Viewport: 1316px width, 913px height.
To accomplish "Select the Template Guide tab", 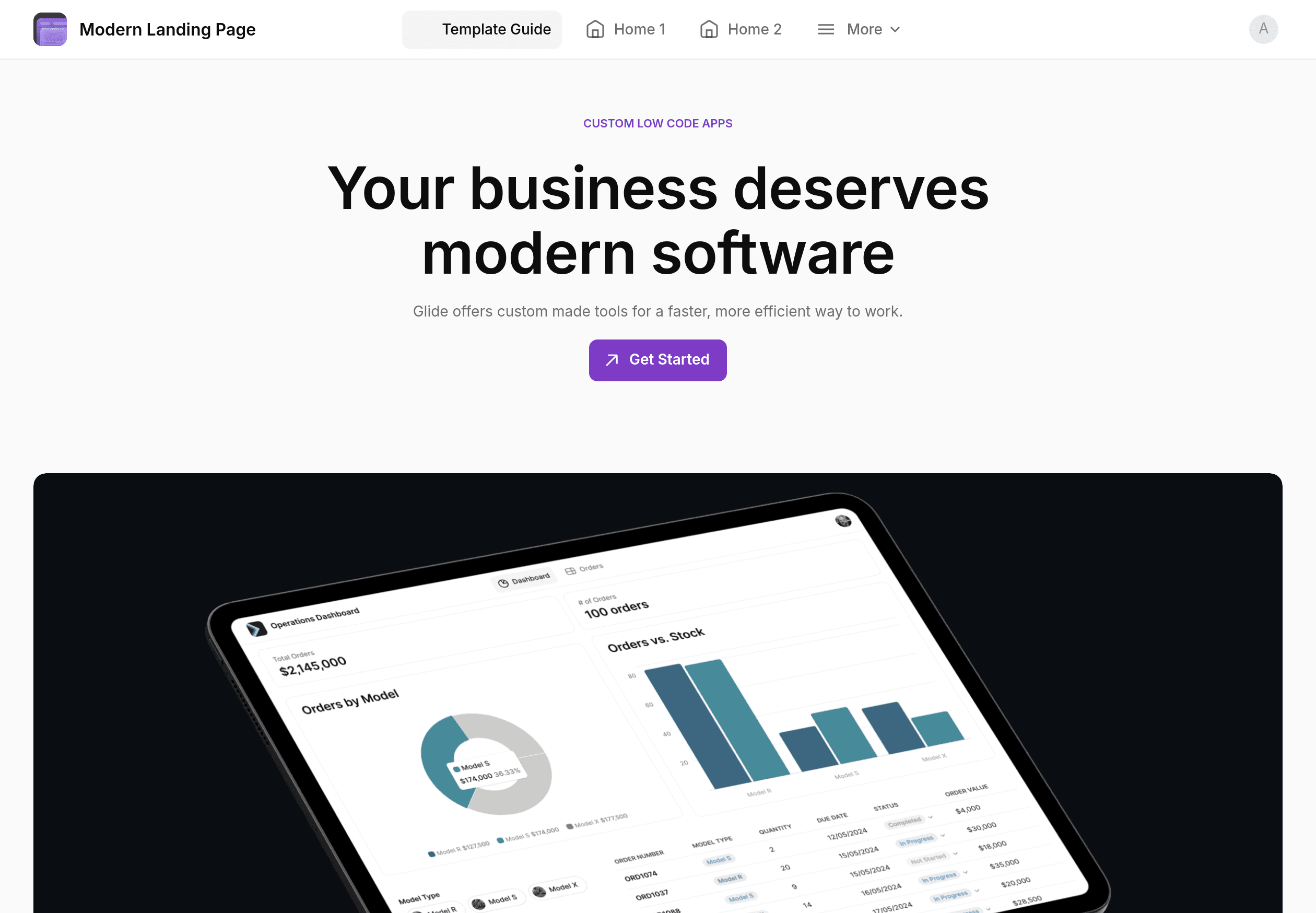I will pyautogui.click(x=496, y=29).
